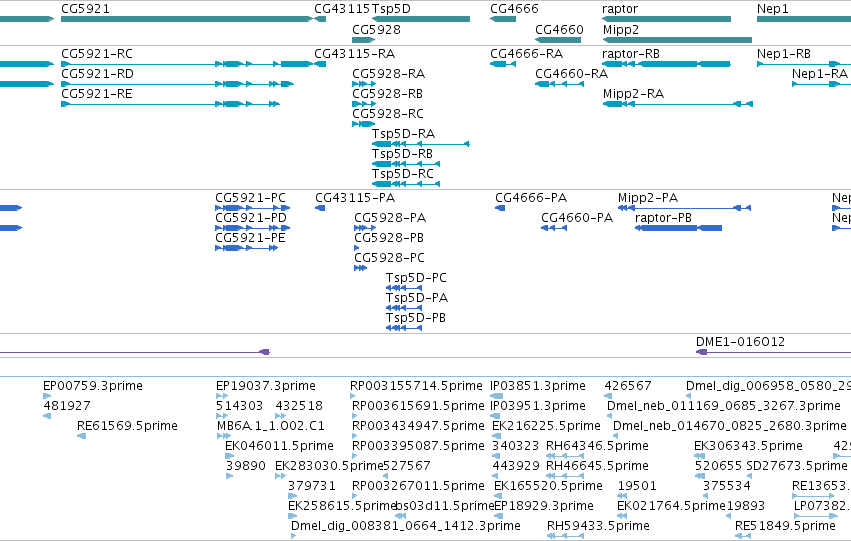Select MB6A.1_1.002.C1 feature
Image resolution: width=851 pixels, height=541 pixels.
pyautogui.click(x=224, y=436)
